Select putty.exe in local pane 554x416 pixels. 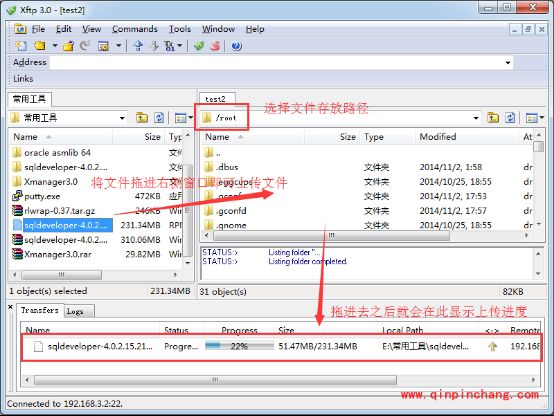pyautogui.click(x=36, y=196)
